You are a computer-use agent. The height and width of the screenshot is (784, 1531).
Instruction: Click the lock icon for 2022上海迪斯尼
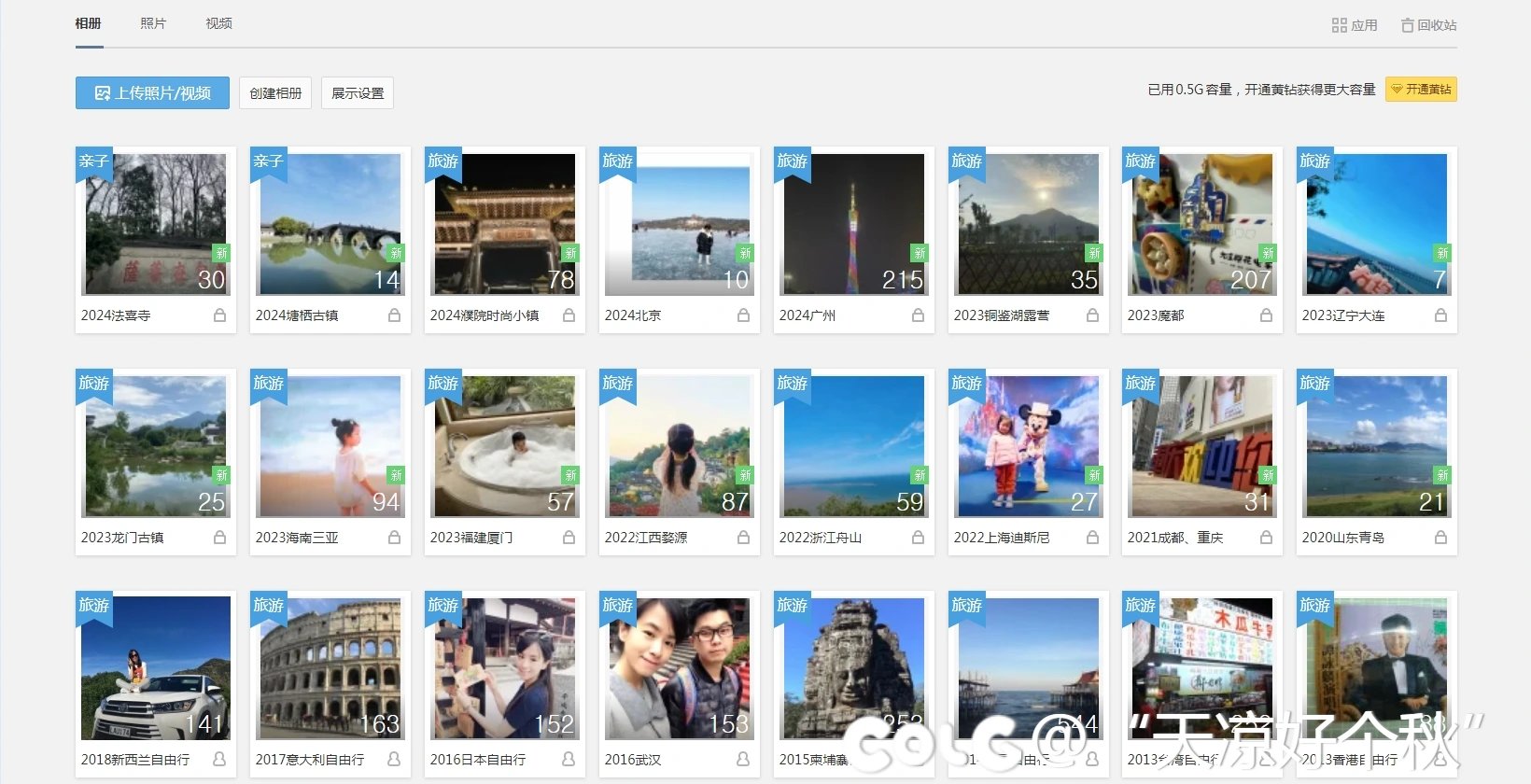click(x=1092, y=538)
